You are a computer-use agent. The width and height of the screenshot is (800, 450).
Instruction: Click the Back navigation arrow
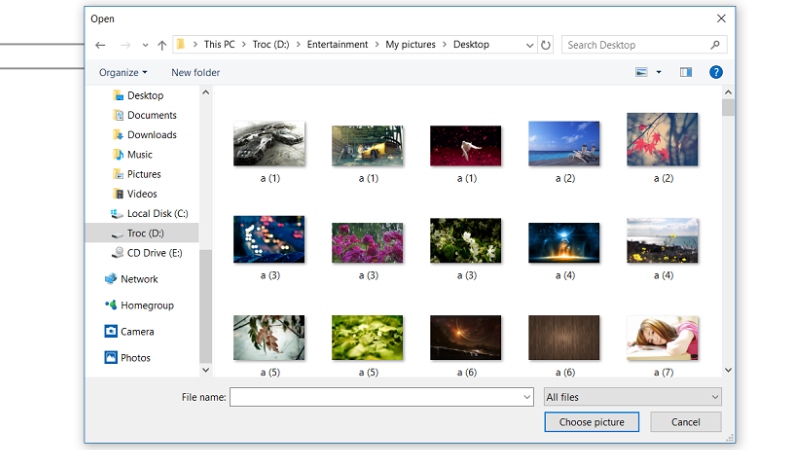[x=100, y=45]
